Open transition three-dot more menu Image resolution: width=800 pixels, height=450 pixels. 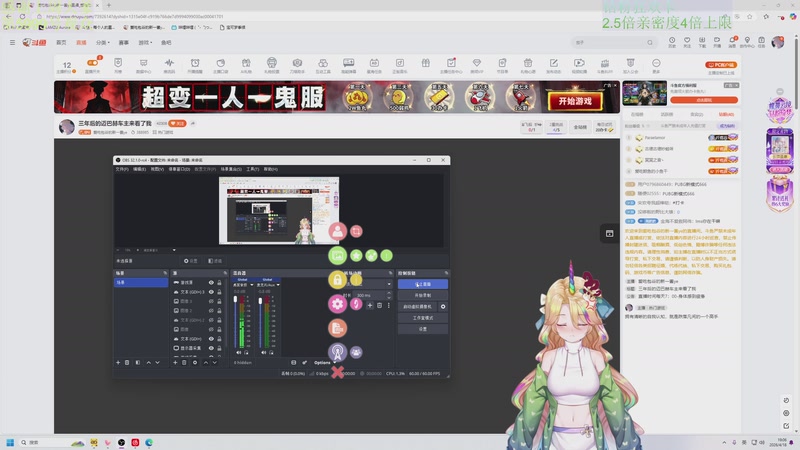pyautogui.click(x=389, y=306)
